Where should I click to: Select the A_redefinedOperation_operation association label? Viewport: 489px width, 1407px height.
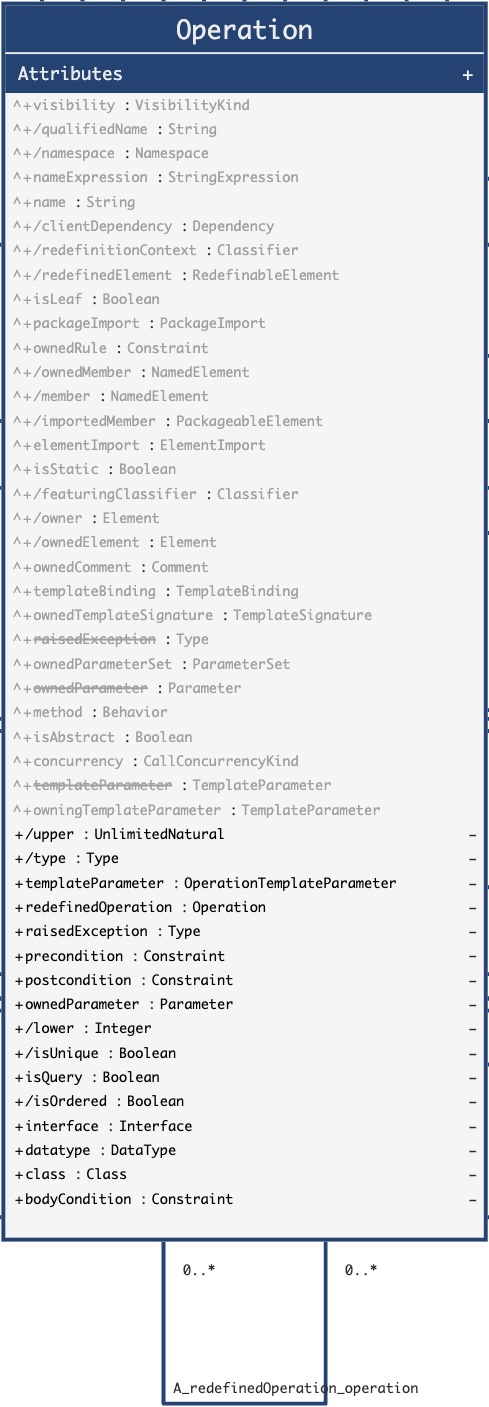tap(296, 1388)
